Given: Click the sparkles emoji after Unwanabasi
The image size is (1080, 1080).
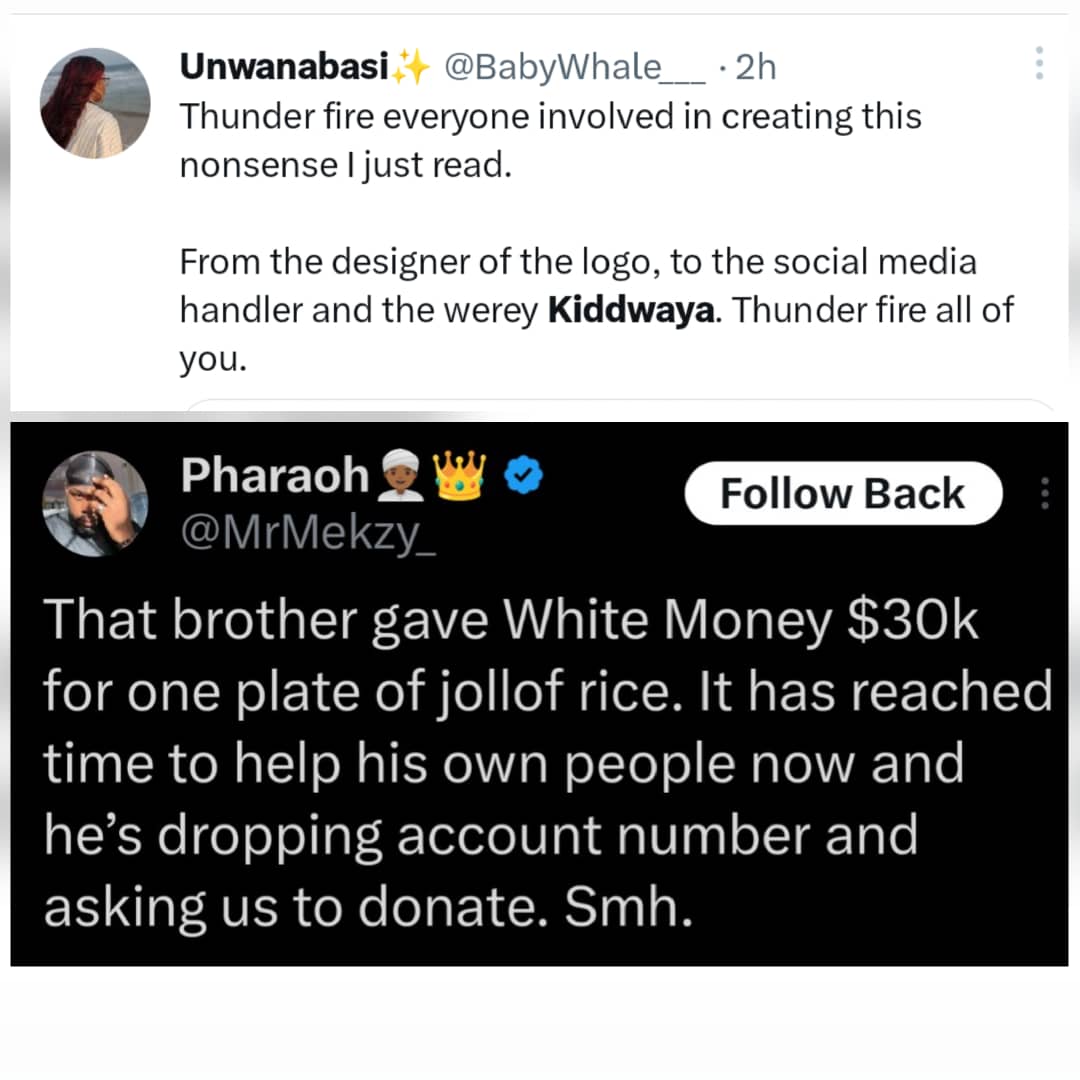Looking at the screenshot, I should pyautogui.click(x=410, y=68).
